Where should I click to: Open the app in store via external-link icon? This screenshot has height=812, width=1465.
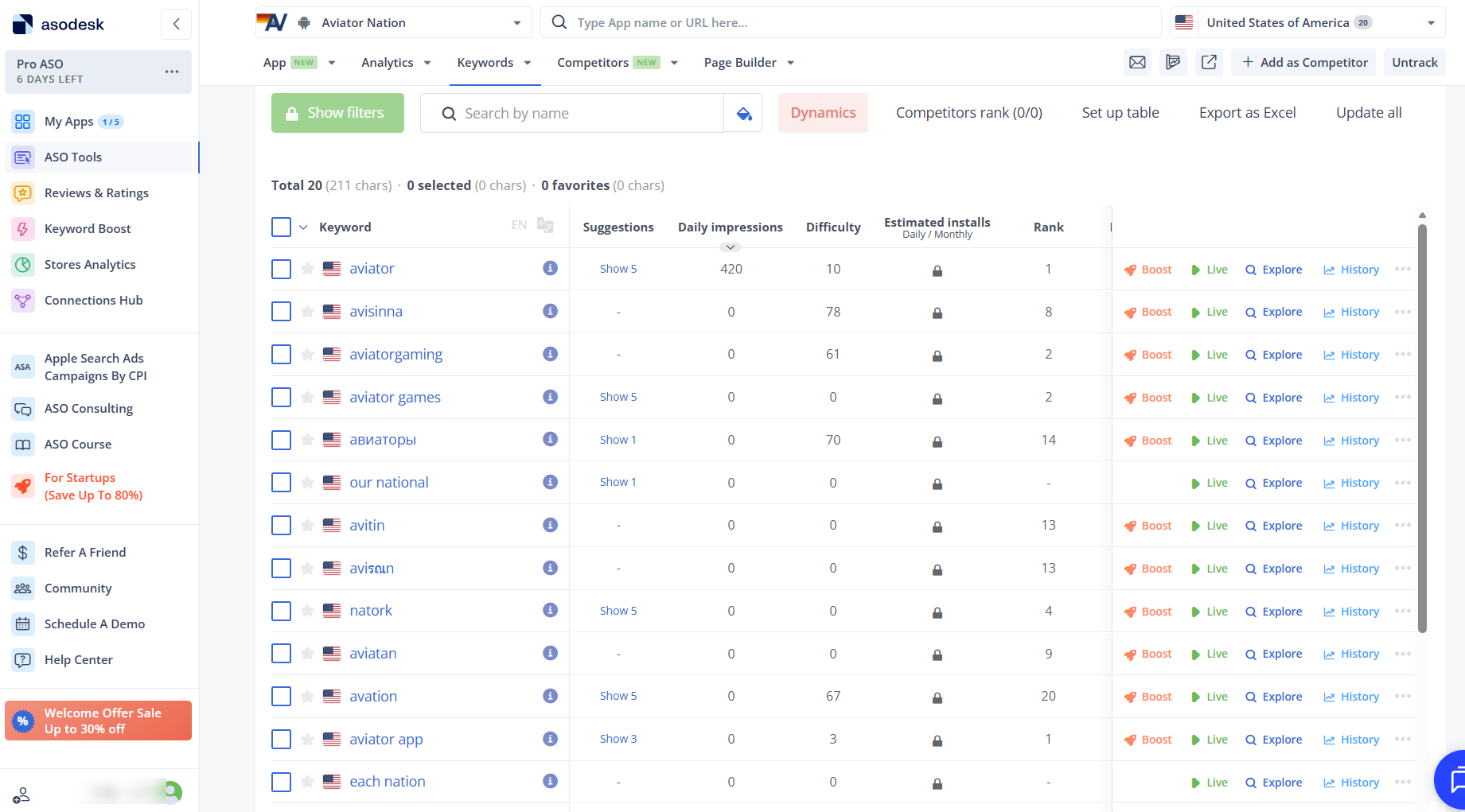(x=1209, y=62)
